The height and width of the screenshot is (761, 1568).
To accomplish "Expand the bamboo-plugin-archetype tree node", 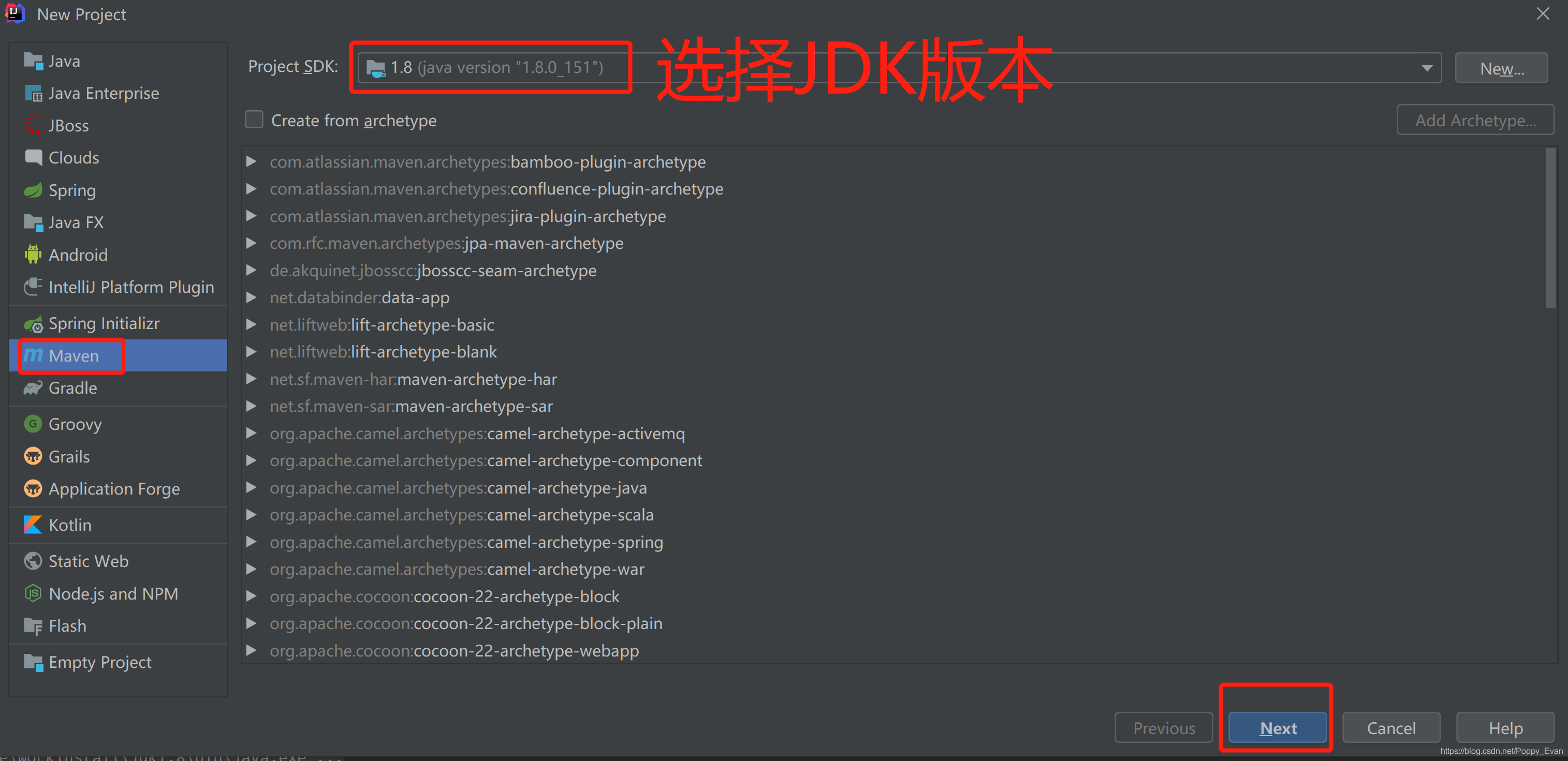I will click(x=251, y=162).
